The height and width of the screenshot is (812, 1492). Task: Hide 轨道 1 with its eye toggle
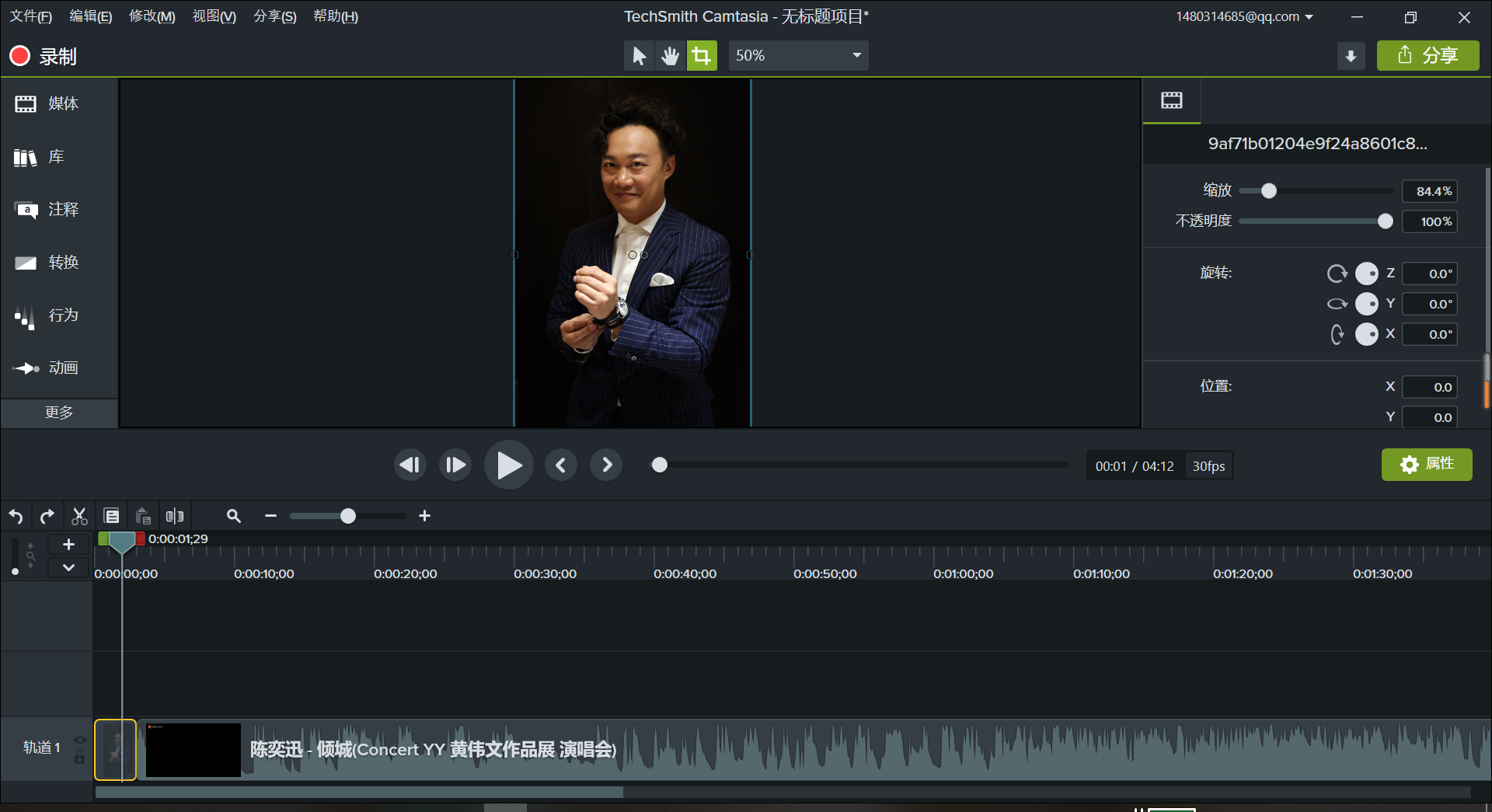(81, 739)
